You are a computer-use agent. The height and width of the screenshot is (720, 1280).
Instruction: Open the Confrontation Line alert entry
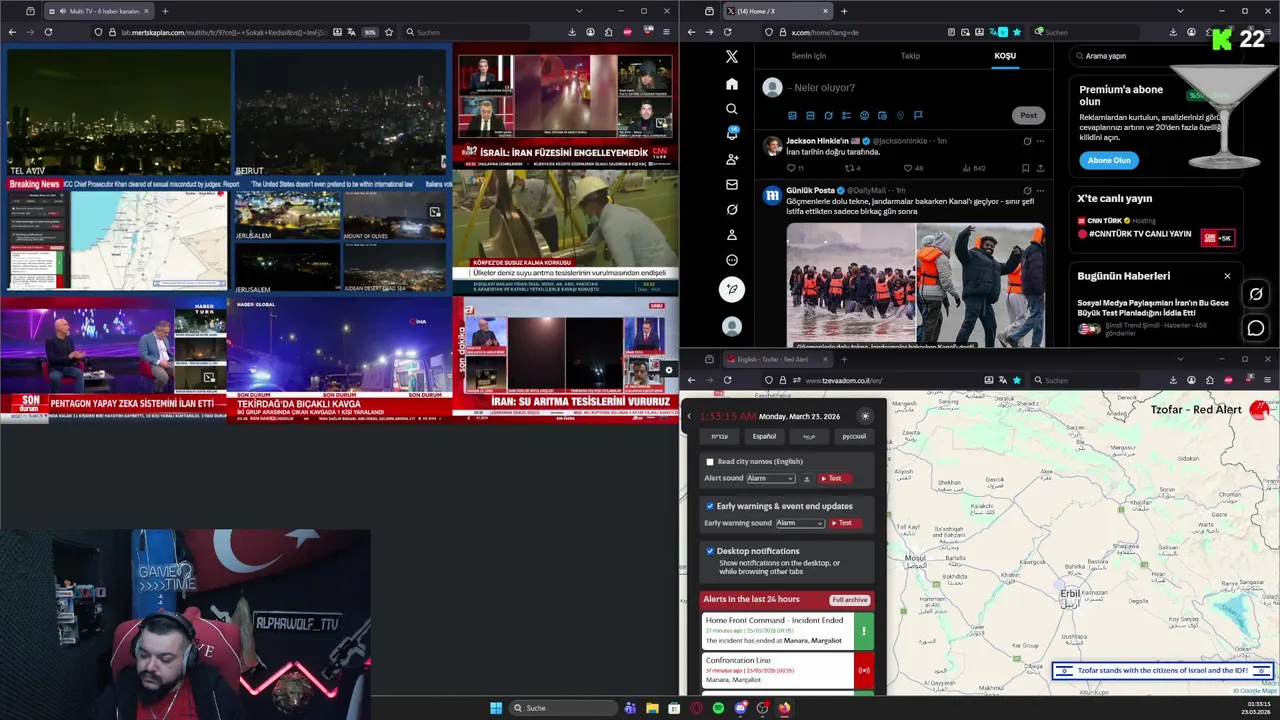click(x=788, y=670)
